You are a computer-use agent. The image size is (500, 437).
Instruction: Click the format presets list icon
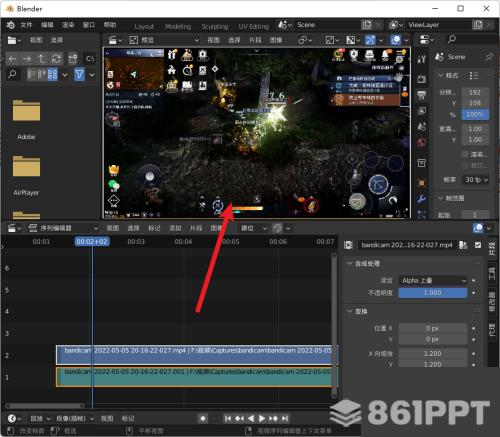pos(474,76)
